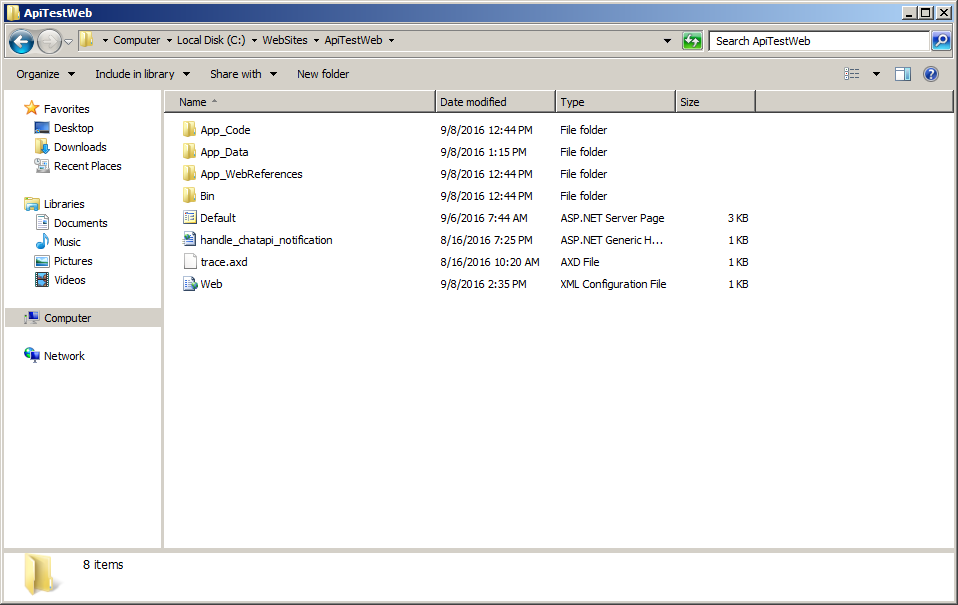
Task: Click the 3 KB size cell
Action: coord(738,218)
